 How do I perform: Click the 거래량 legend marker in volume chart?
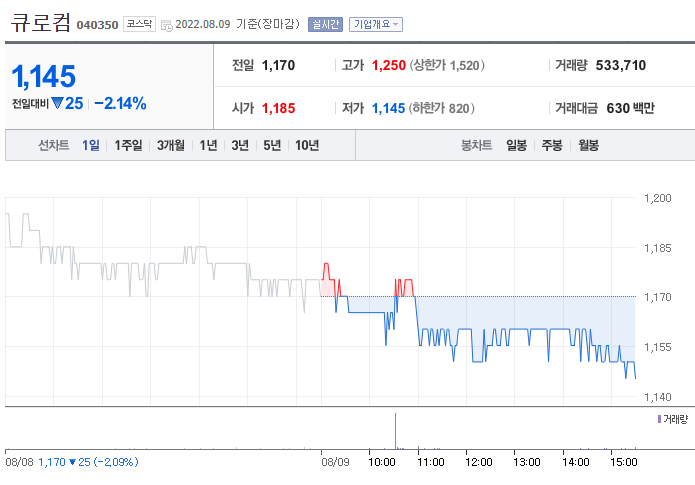[x=660, y=419]
